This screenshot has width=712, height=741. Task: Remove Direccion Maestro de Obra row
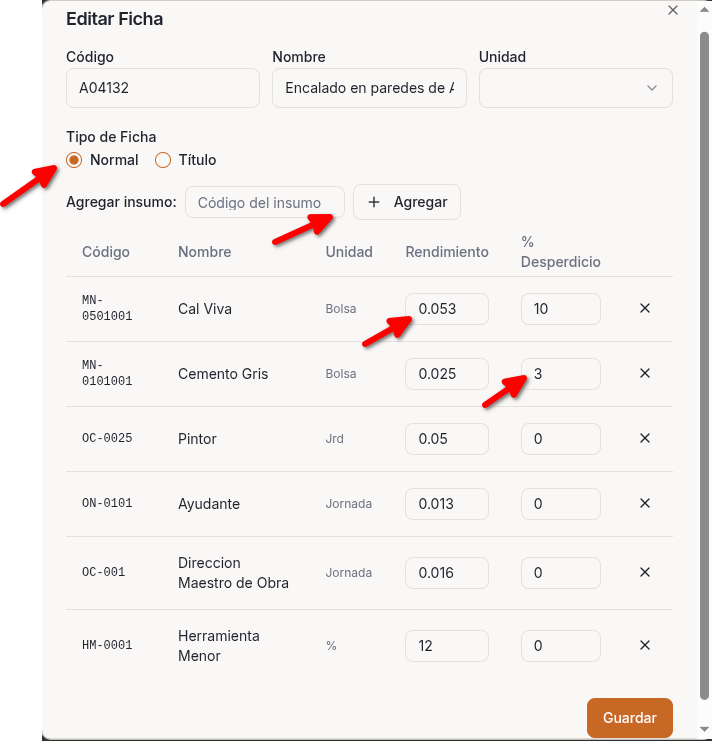click(x=645, y=572)
